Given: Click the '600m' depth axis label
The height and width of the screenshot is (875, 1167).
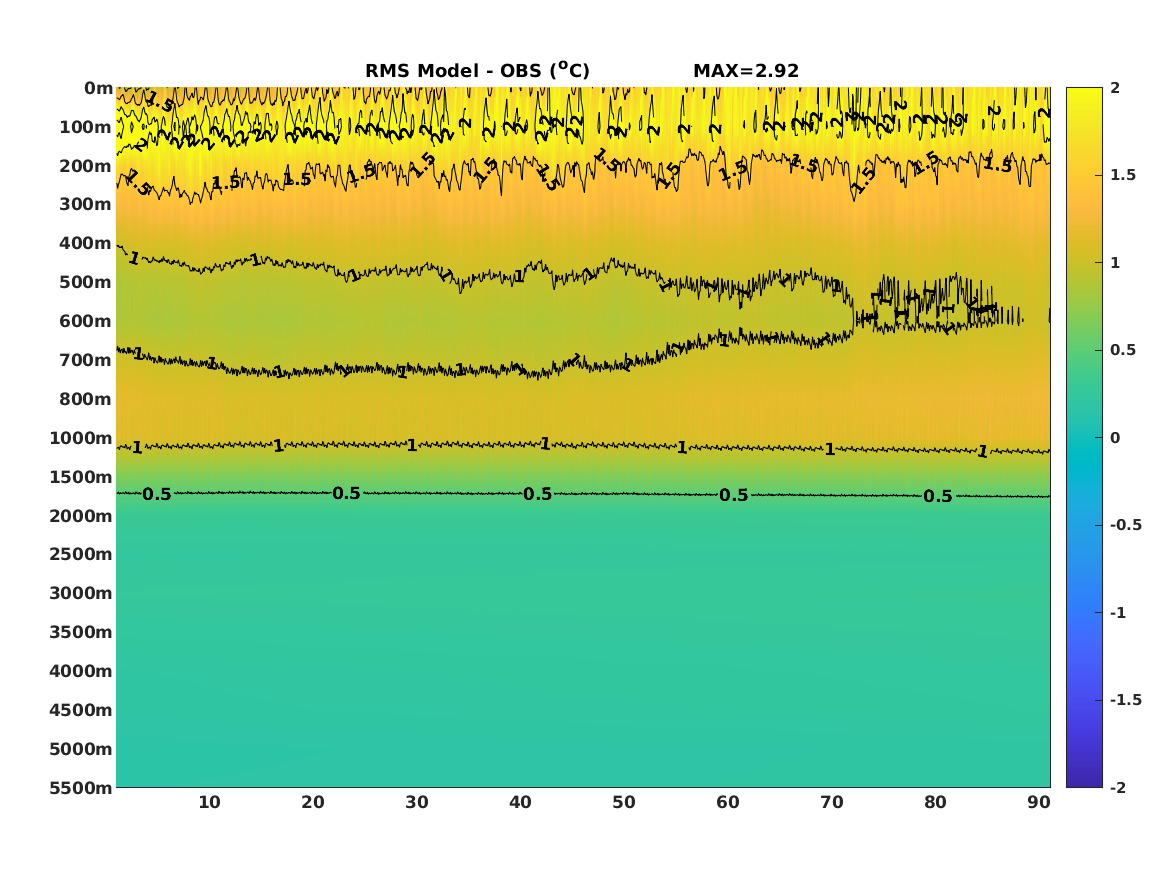Looking at the screenshot, I should click(x=86, y=321).
